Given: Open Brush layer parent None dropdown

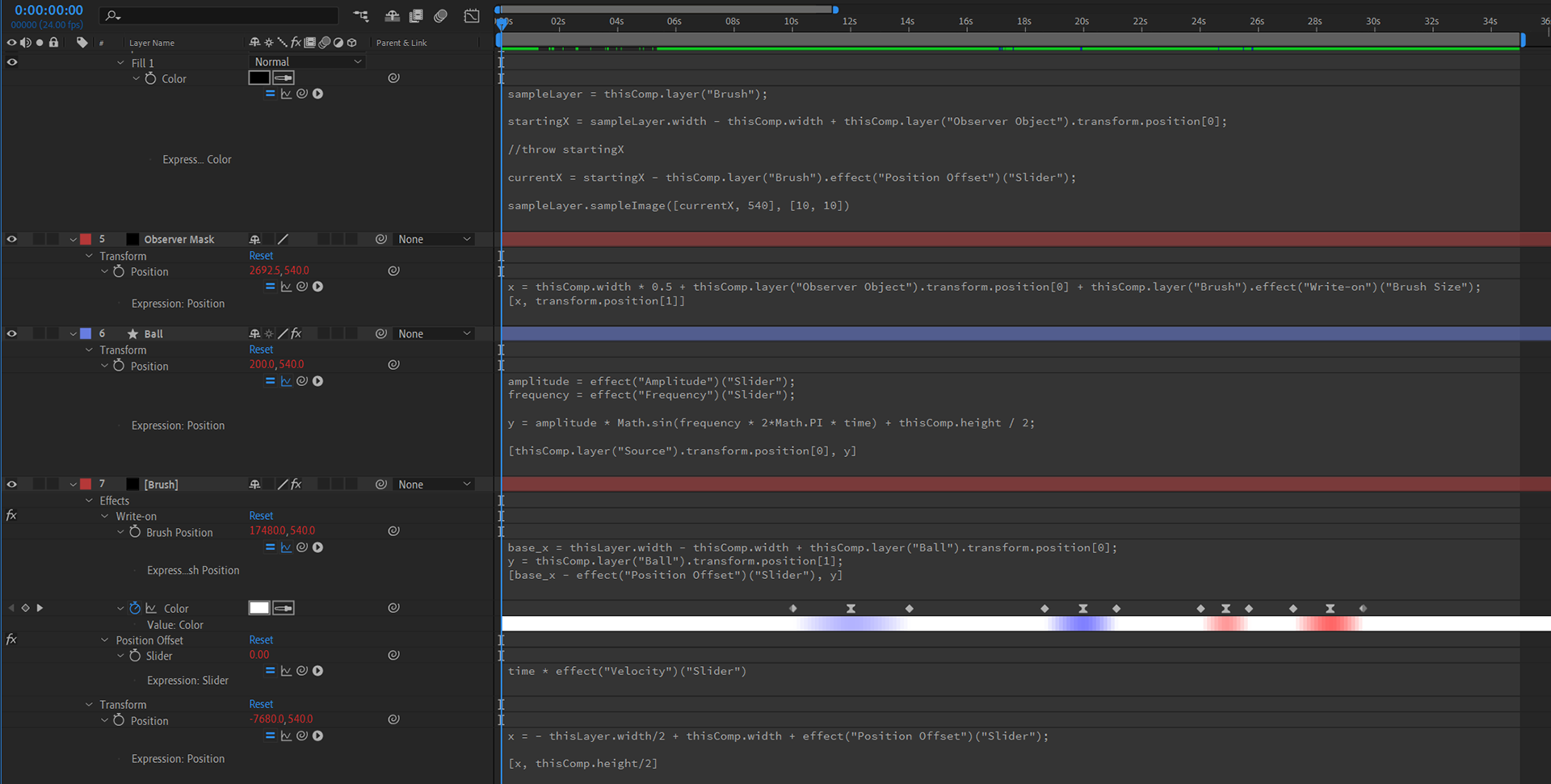Looking at the screenshot, I should (433, 484).
